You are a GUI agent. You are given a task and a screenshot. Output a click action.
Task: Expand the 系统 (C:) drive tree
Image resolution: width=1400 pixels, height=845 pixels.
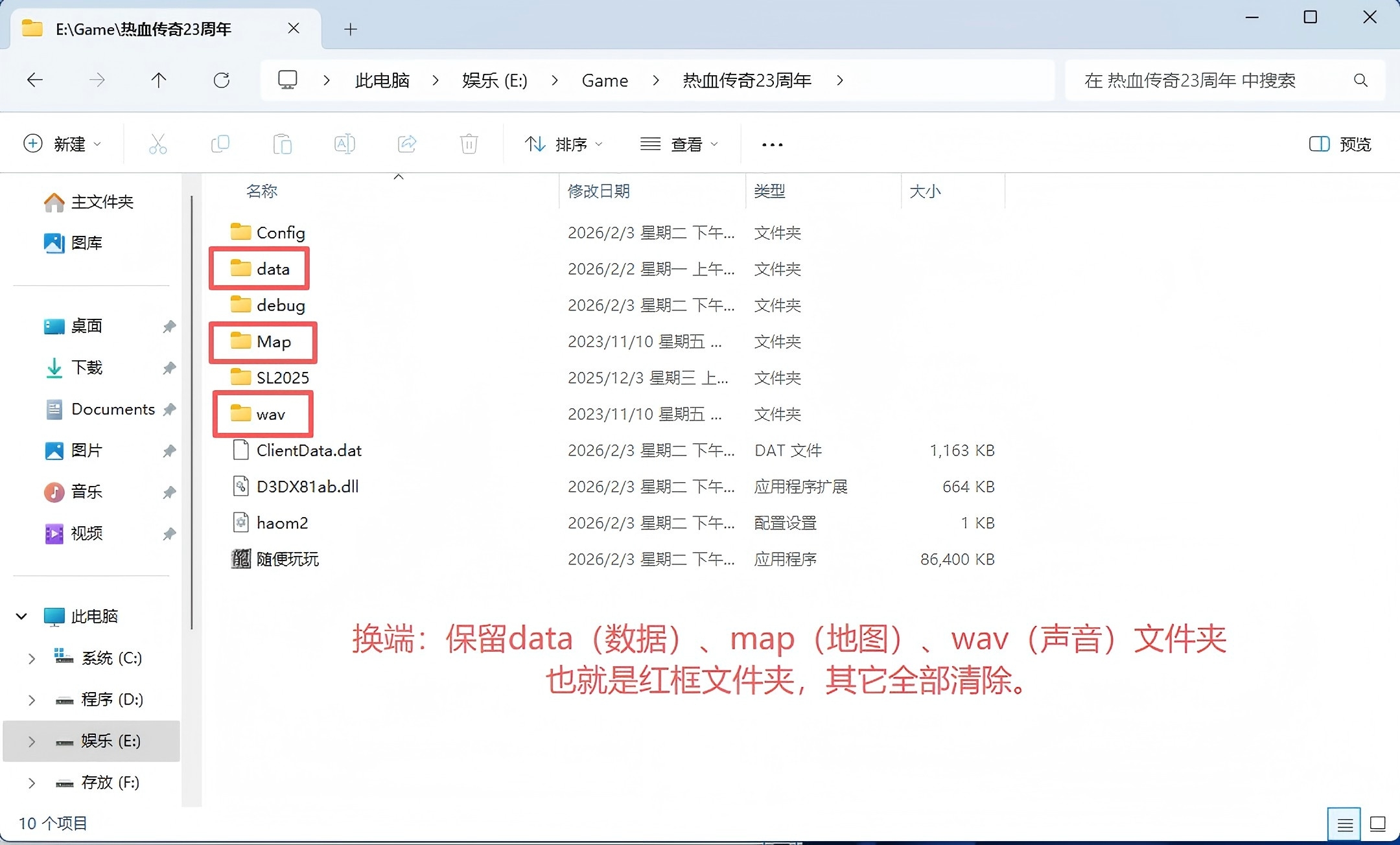pyautogui.click(x=31, y=658)
